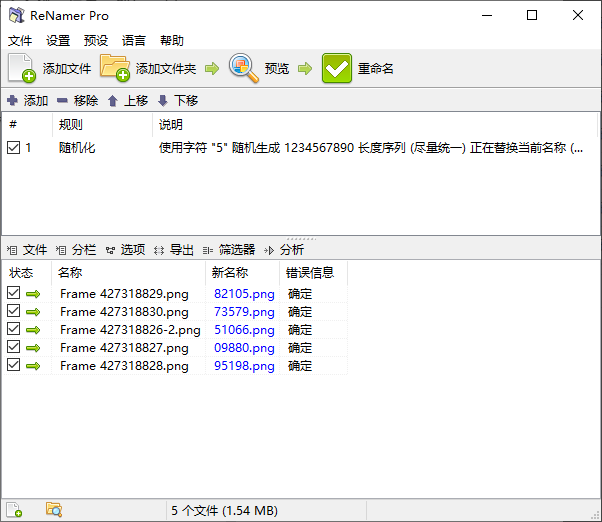Click new name 09880.png
The image size is (602, 522).
(244, 348)
